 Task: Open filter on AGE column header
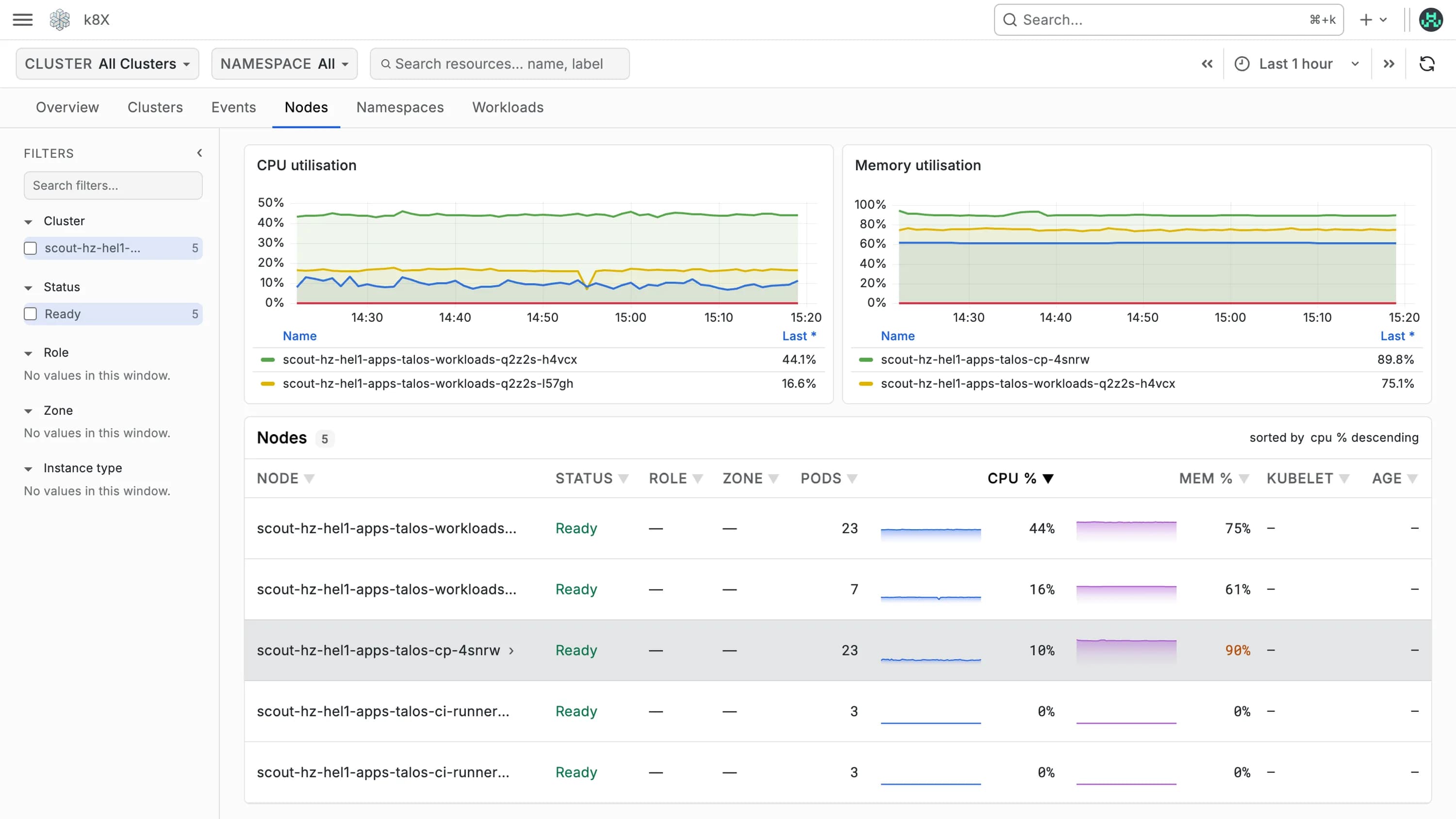[1412, 479]
